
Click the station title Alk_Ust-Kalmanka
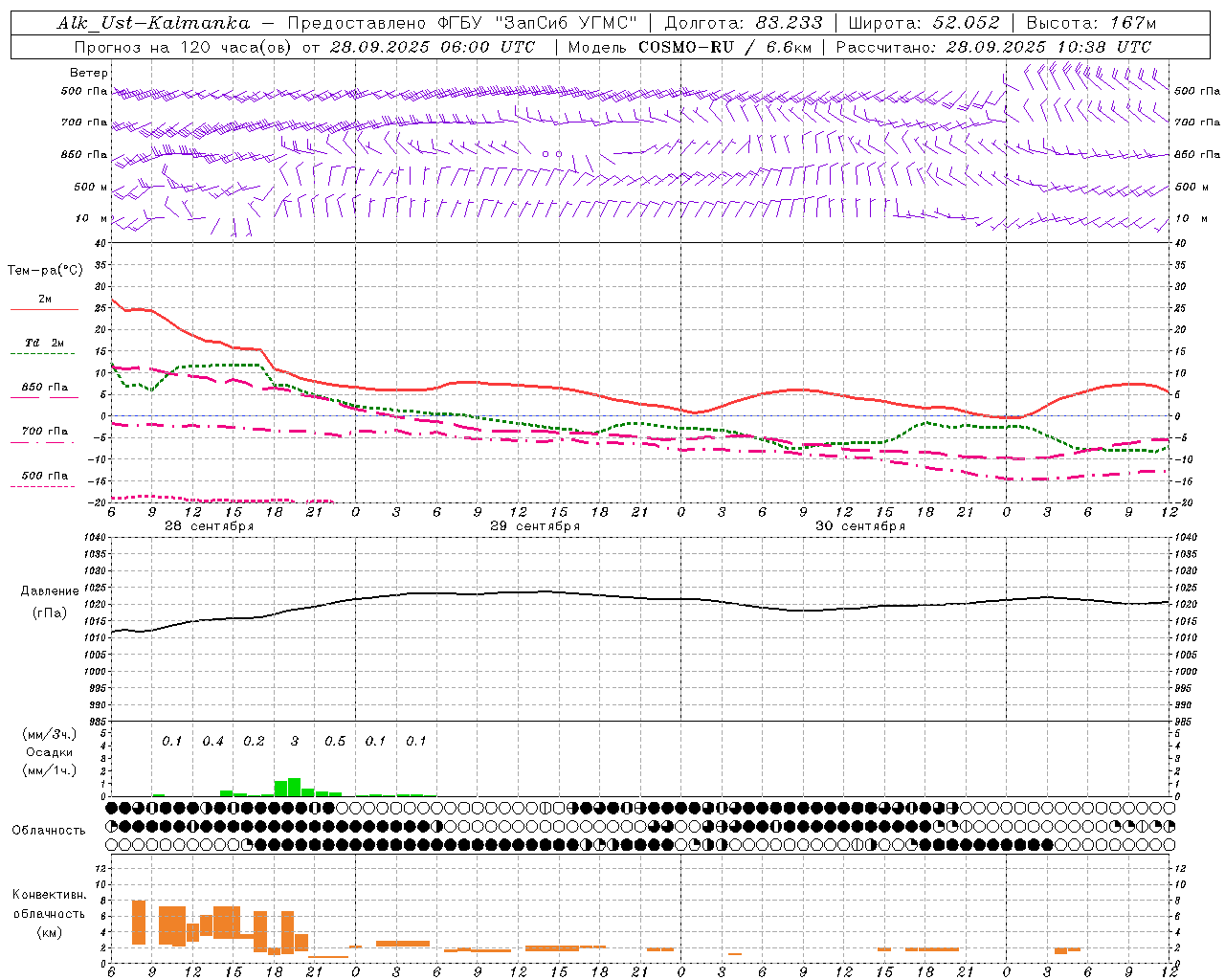pos(153,23)
